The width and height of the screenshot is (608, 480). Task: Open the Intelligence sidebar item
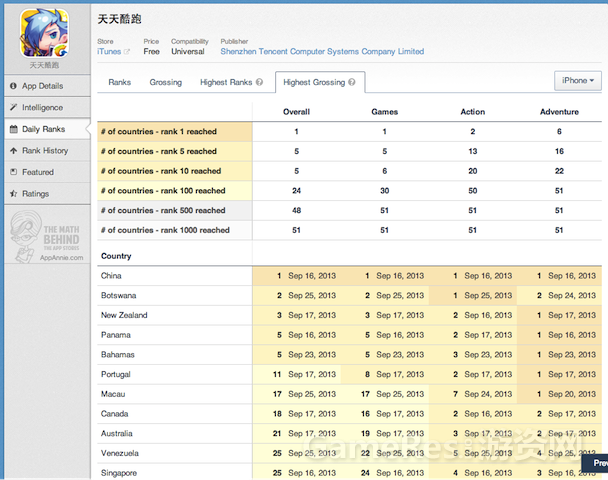pos(47,107)
